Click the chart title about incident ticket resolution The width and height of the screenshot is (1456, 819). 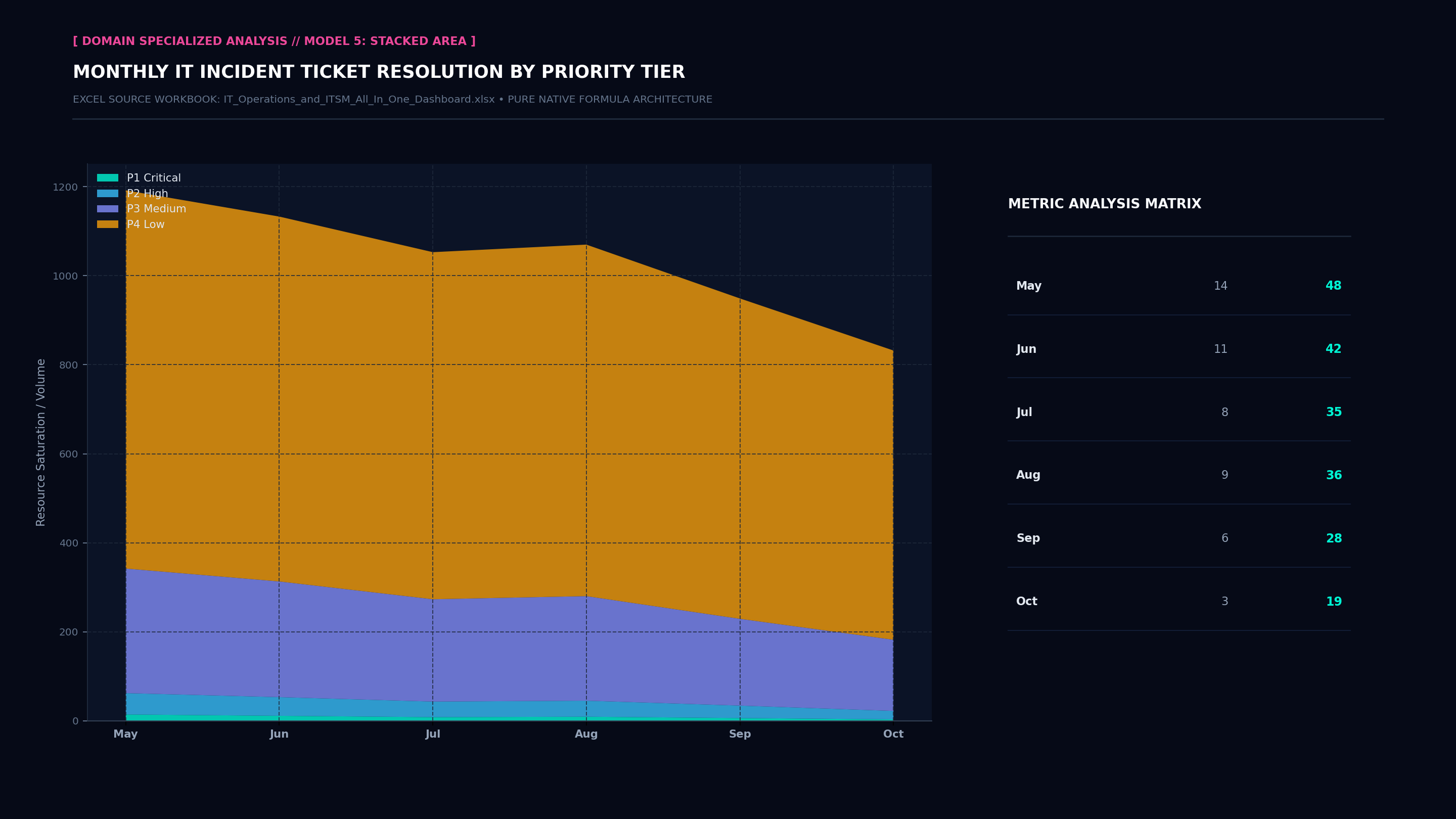[x=379, y=72]
